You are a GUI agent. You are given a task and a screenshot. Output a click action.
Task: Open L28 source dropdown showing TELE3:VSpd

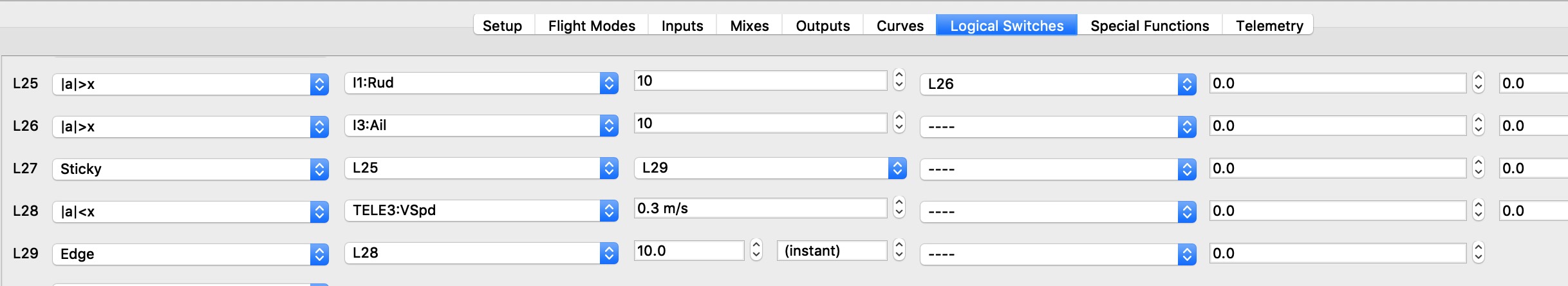click(x=480, y=211)
